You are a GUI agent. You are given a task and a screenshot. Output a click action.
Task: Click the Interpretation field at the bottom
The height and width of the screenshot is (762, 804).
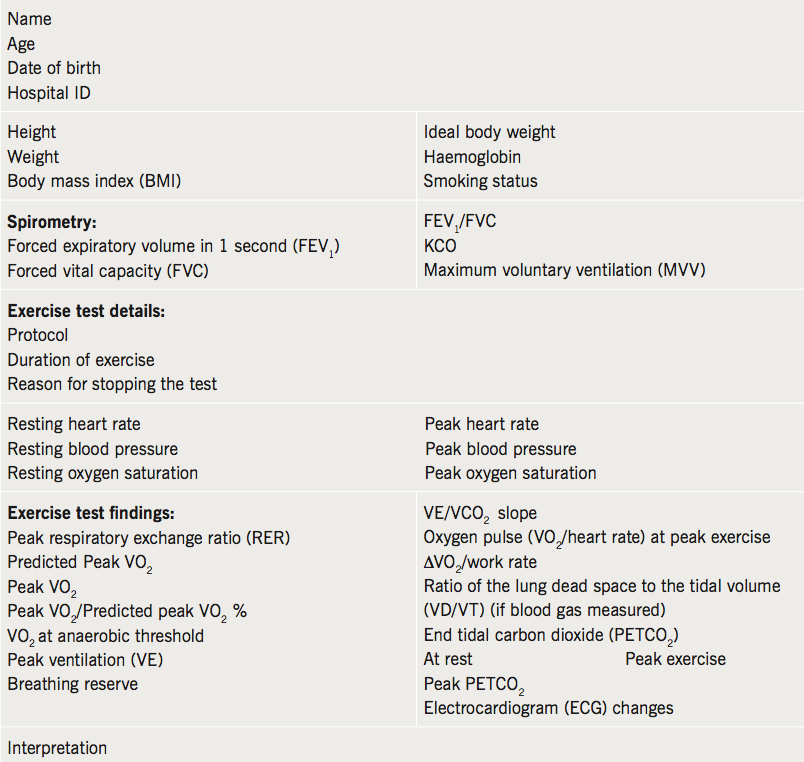(57, 748)
